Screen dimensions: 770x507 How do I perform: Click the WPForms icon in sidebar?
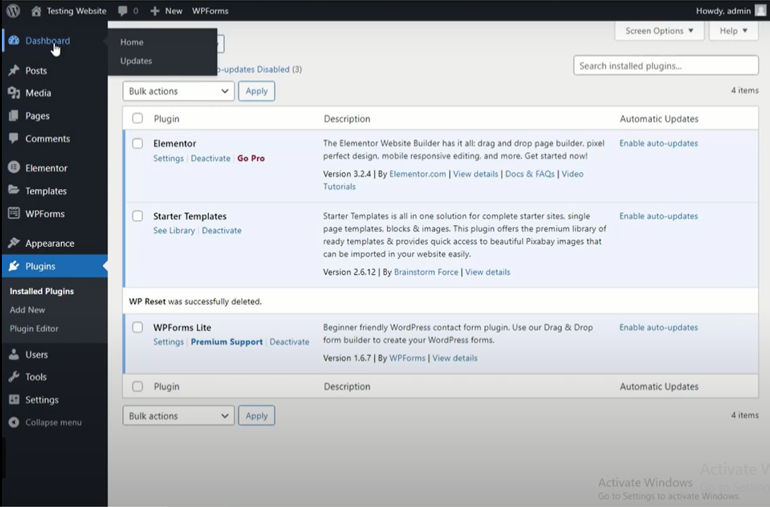(14, 213)
